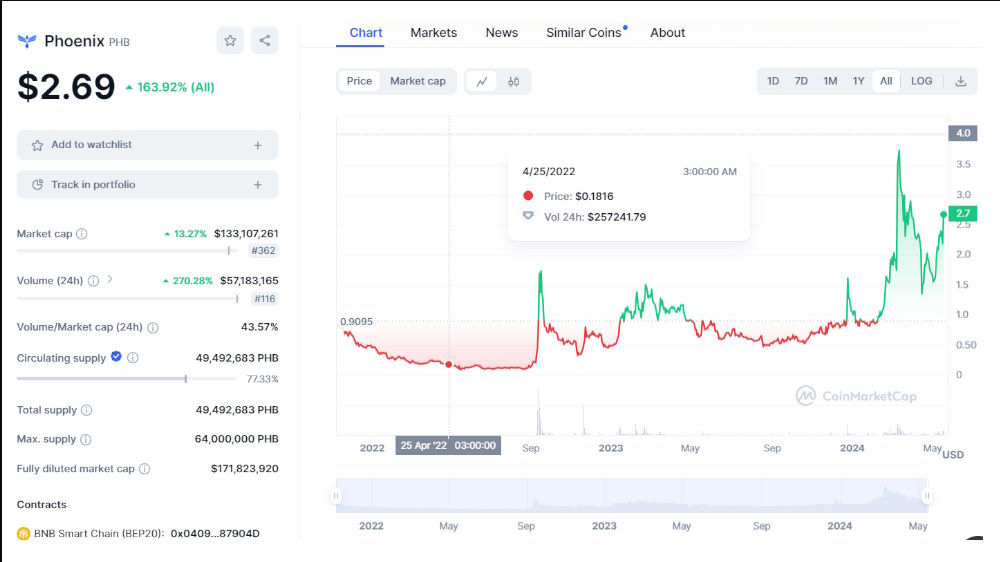Viewport: 1000px width, 562px height.
Task: Select 1D time range
Action: point(773,81)
